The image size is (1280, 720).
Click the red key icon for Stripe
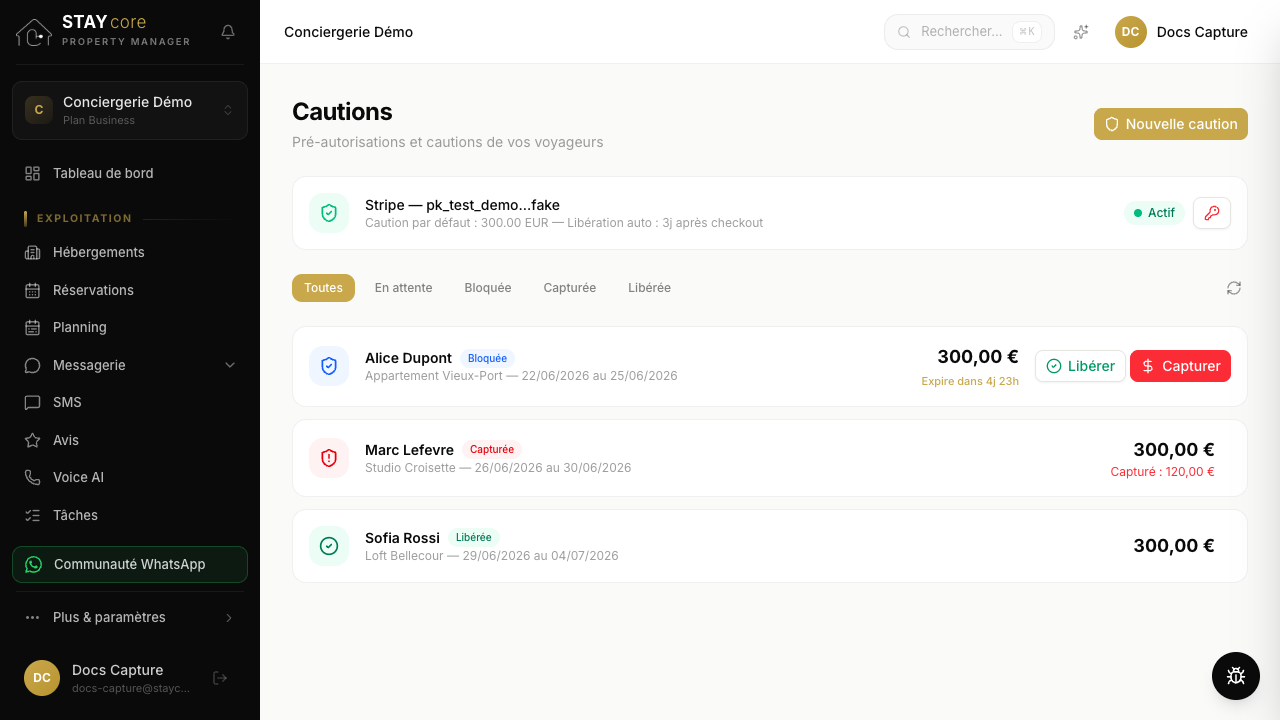tap(1212, 213)
